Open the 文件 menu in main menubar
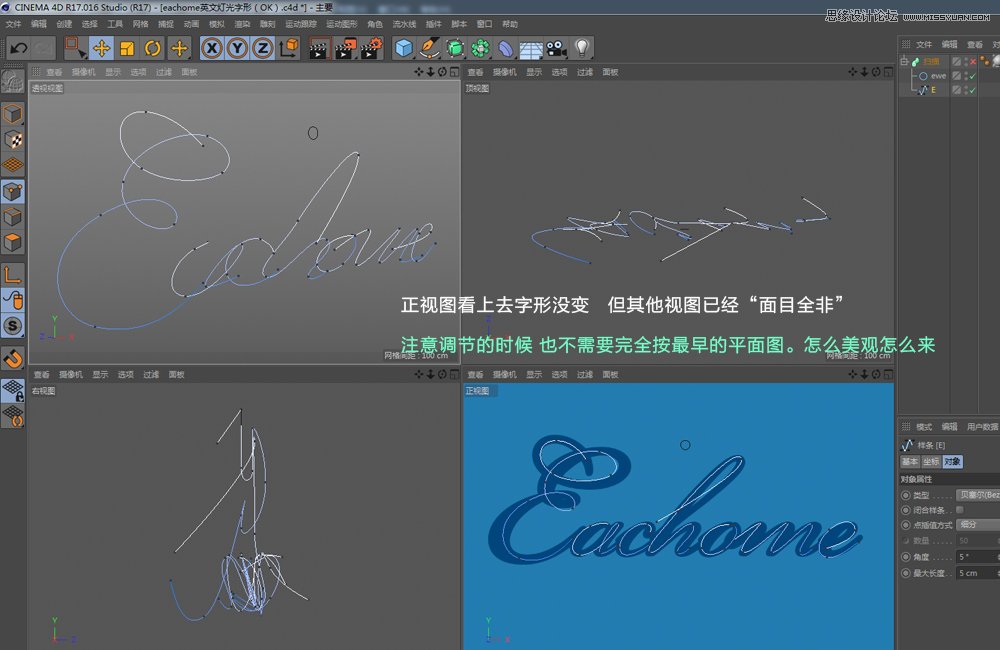This screenshot has width=1000, height=650. click(13, 24)
